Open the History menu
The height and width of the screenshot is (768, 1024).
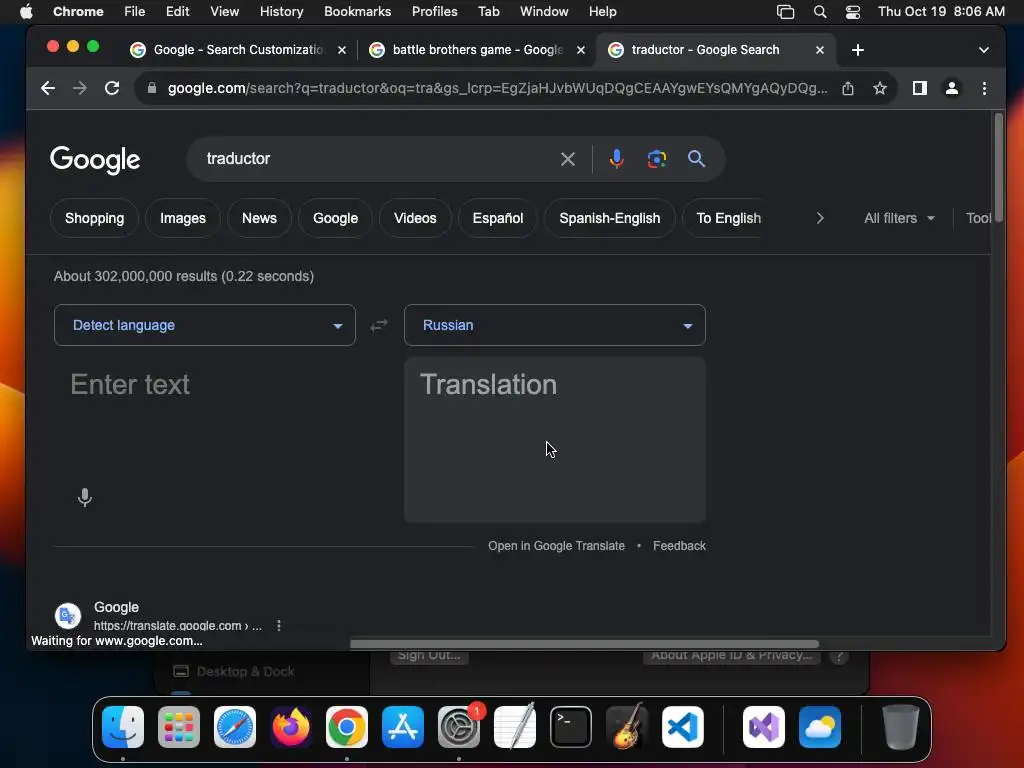pos(281,12)
